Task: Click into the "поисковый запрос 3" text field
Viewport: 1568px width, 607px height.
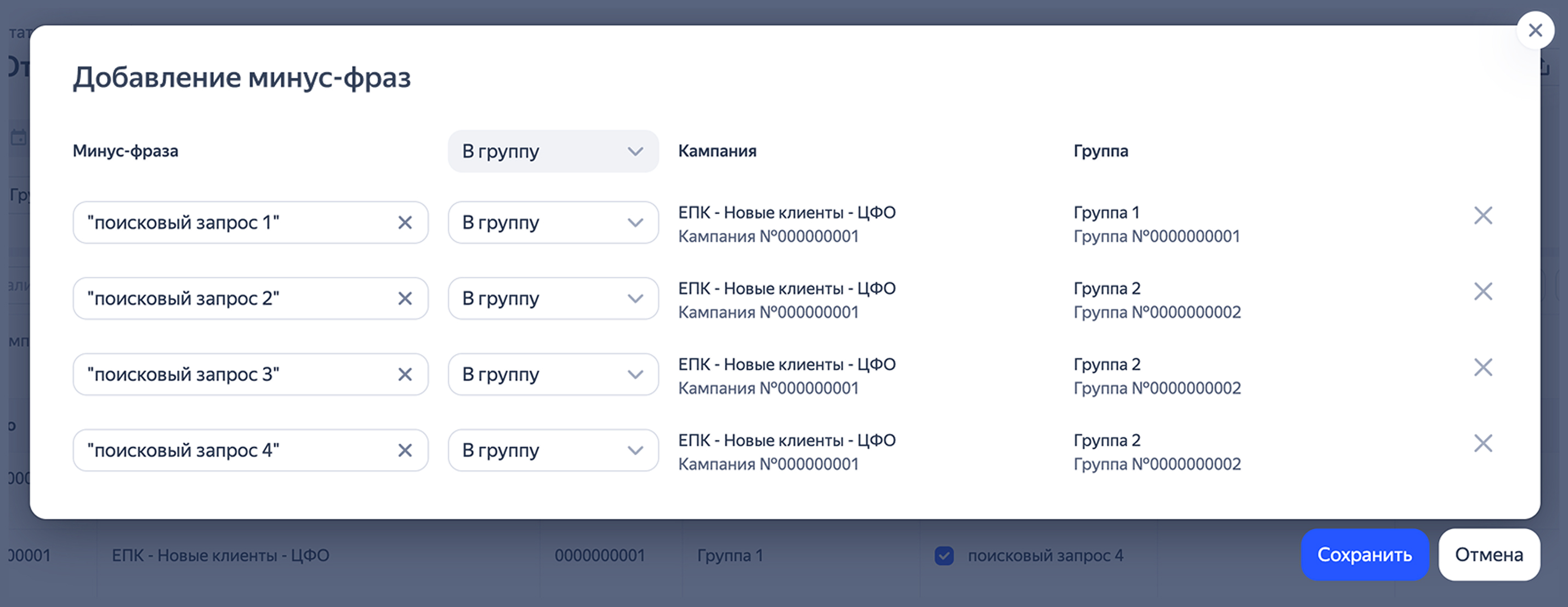Action: click(231, 375)
